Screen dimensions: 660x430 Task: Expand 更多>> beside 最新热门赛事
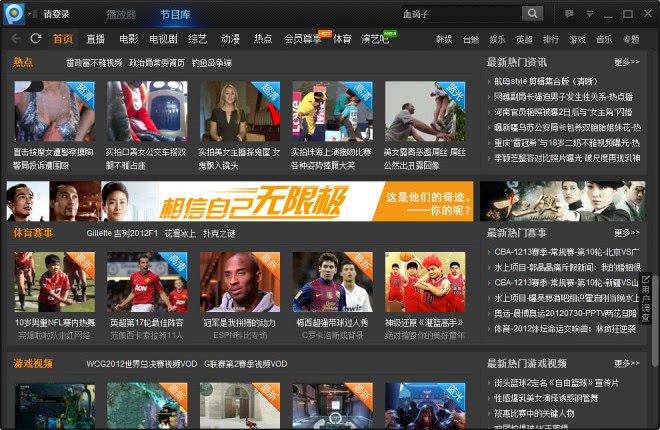coord(627,233)
